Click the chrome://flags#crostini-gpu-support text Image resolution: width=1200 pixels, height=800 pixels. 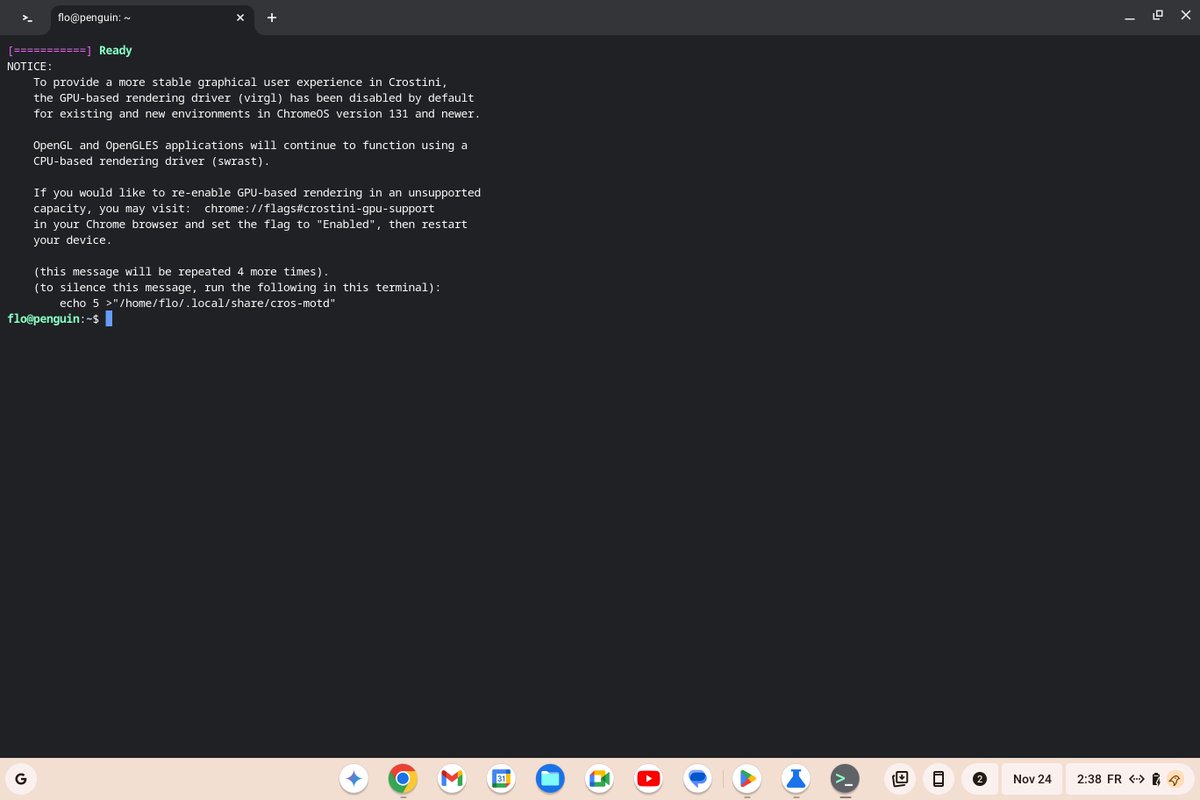(319, 208)
